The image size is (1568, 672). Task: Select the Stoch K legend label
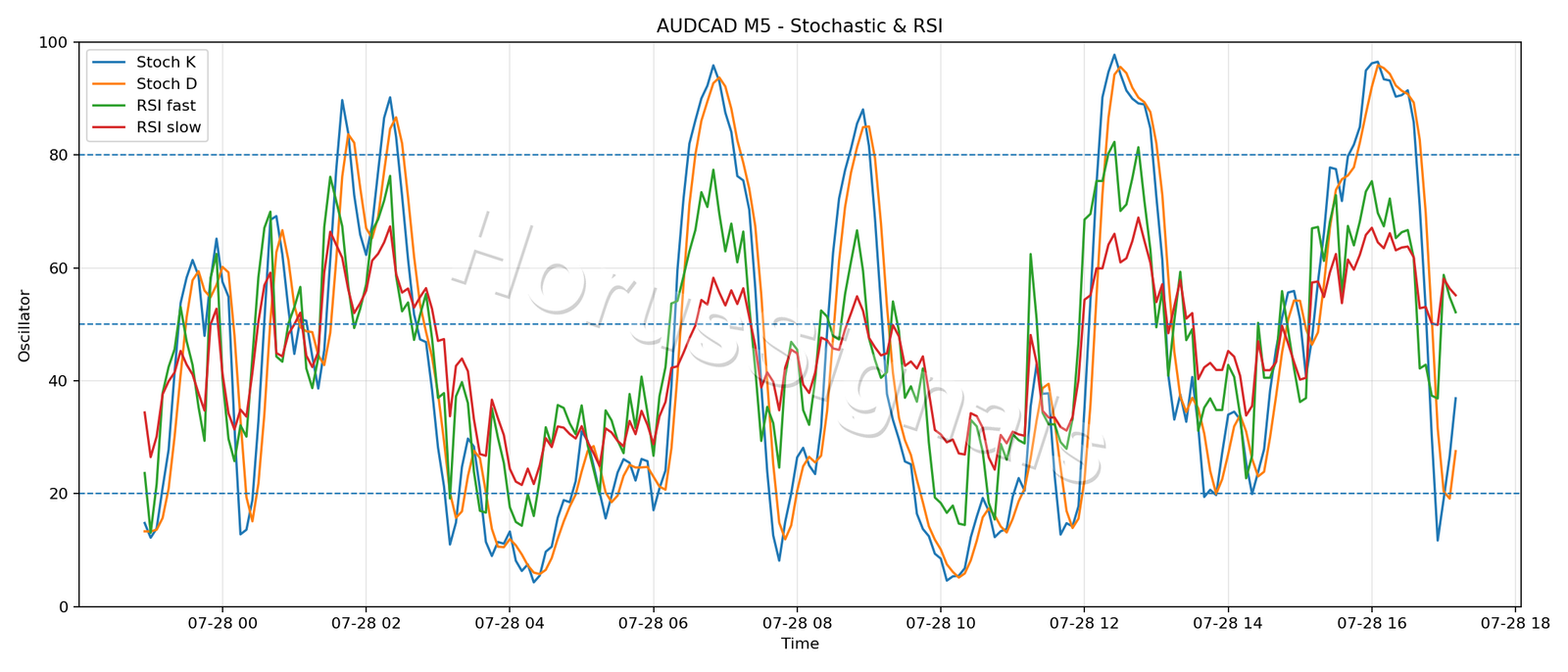click(x=166, y=63)
